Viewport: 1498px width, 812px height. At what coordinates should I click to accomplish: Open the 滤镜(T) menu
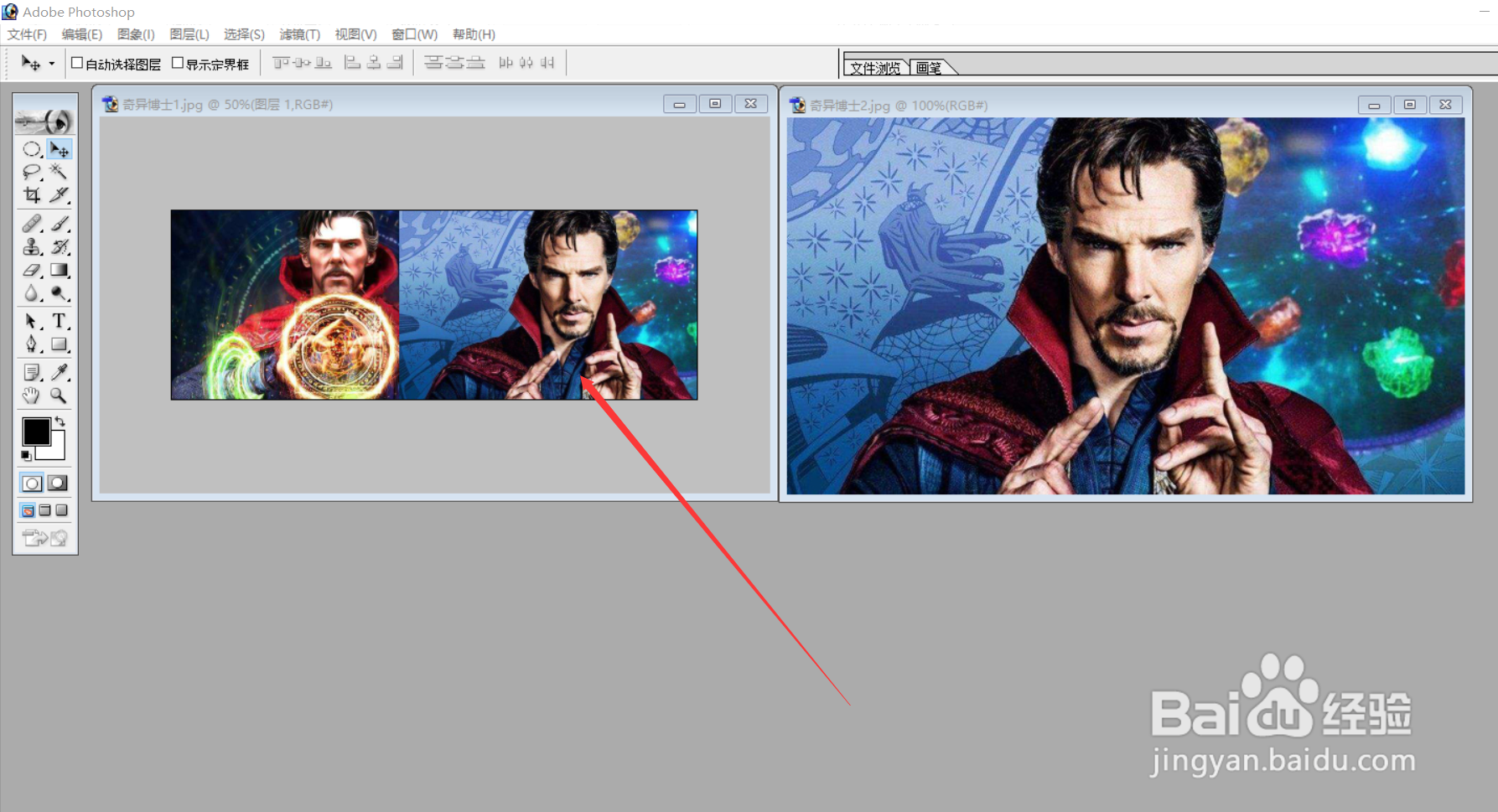299,34
